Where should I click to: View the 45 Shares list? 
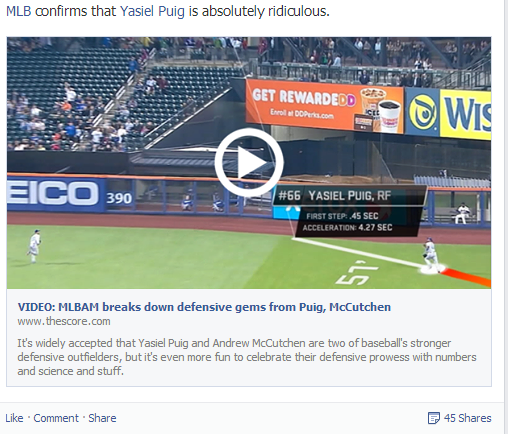pos(467,418)
